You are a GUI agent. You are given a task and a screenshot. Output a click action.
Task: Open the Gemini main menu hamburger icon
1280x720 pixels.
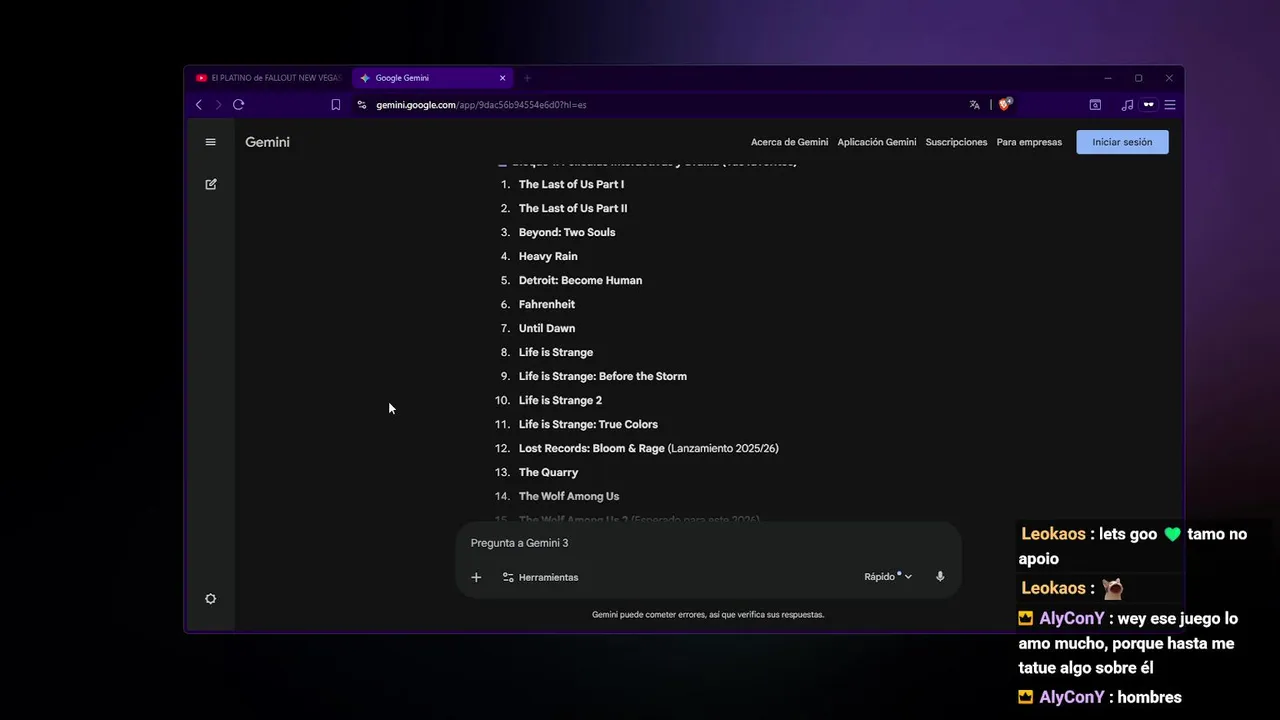210,142
